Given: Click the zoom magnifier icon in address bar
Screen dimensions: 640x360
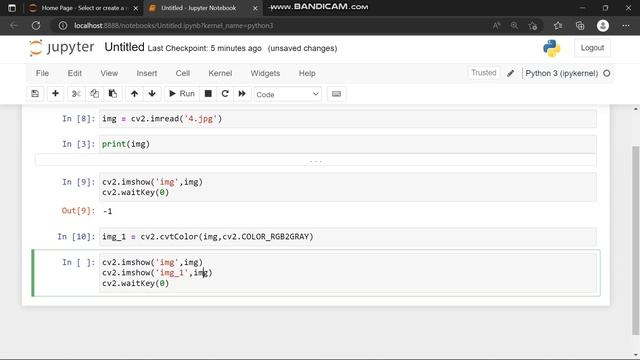Looking at the screenshot, I should [514, 26].
